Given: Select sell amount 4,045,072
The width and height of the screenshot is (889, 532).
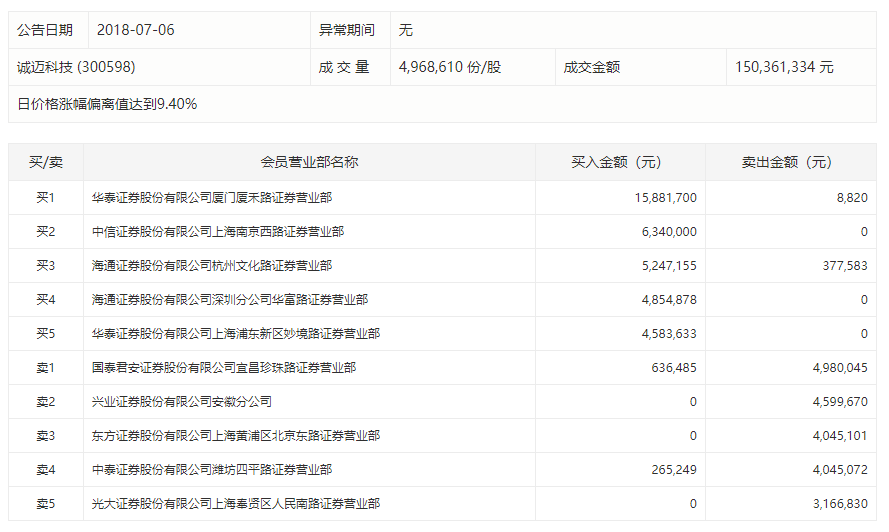Looking at the screenshot, I should (840, 470).
